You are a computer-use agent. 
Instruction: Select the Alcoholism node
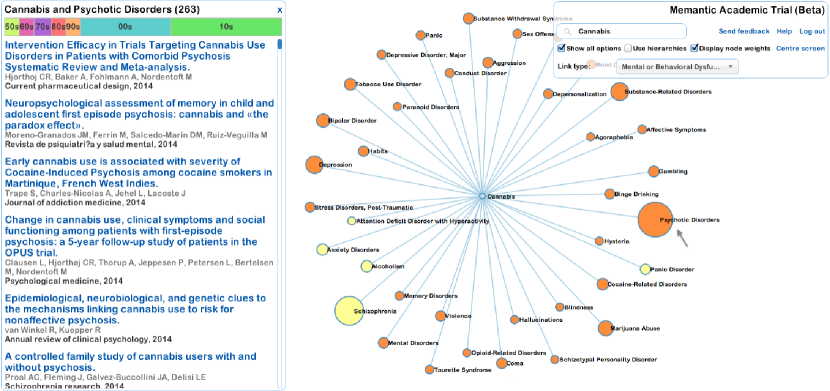click(366, 266)
